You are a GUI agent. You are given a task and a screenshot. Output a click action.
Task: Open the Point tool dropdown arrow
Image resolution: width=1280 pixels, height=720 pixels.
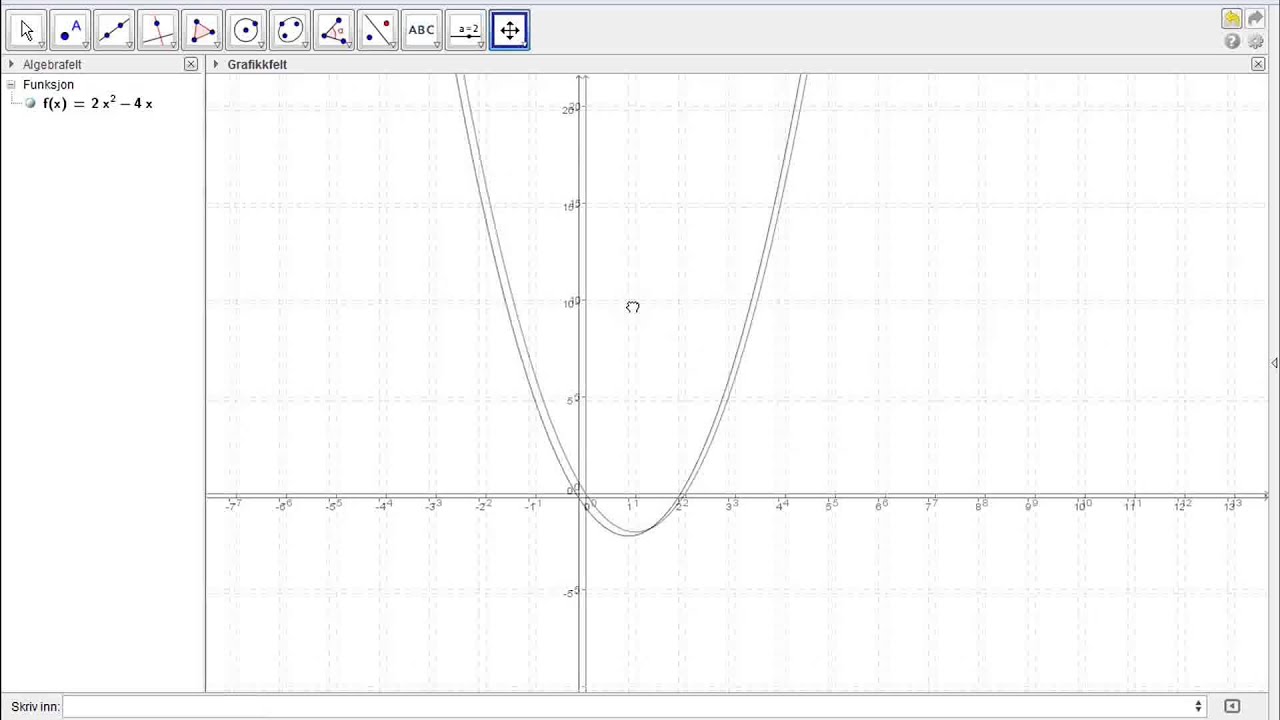click(x=86, y=45)
